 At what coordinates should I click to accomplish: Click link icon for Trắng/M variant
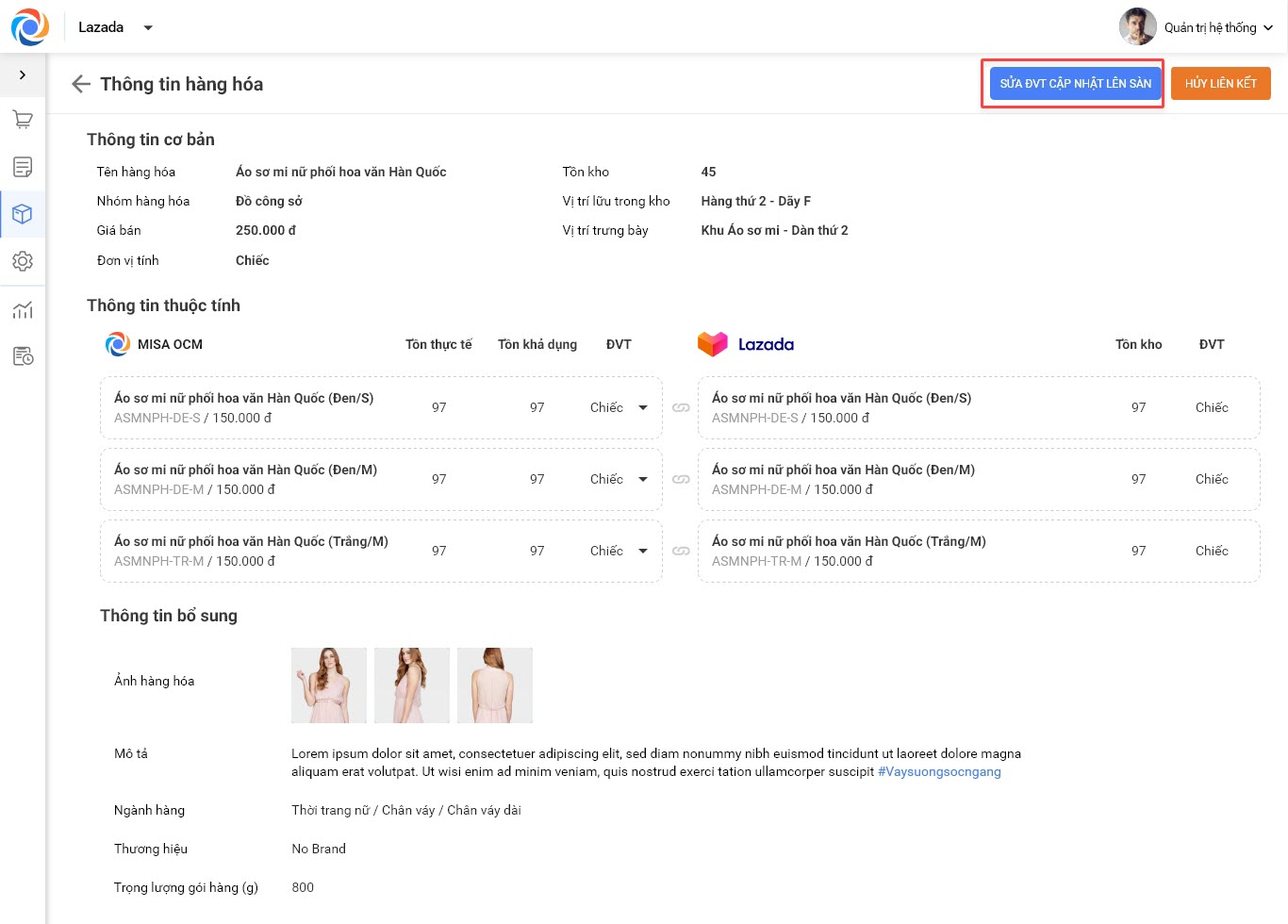point(681,551)
